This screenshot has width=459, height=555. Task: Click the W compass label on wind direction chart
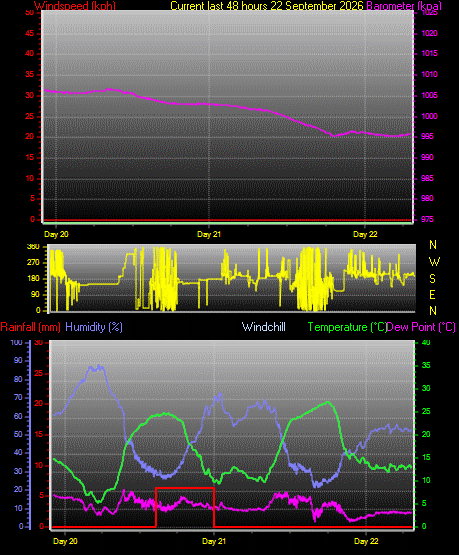tap(434, 262)
